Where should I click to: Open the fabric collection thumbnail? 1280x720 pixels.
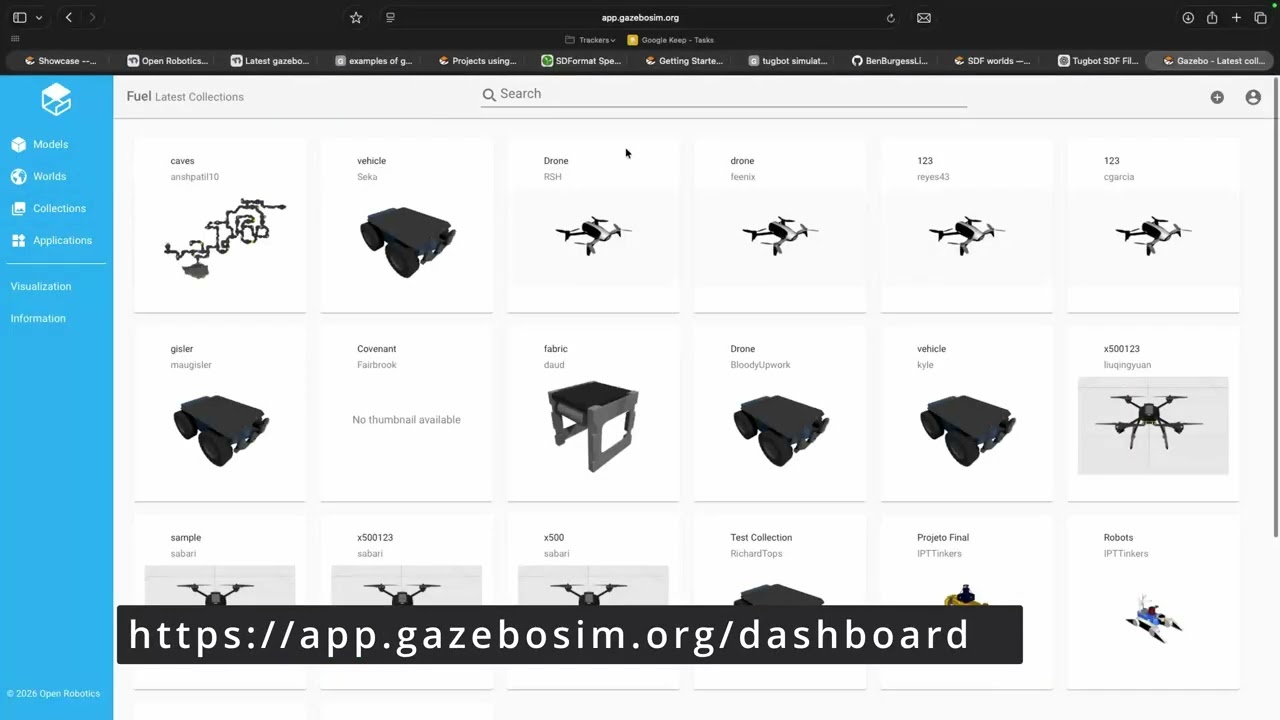click(593, 426)
